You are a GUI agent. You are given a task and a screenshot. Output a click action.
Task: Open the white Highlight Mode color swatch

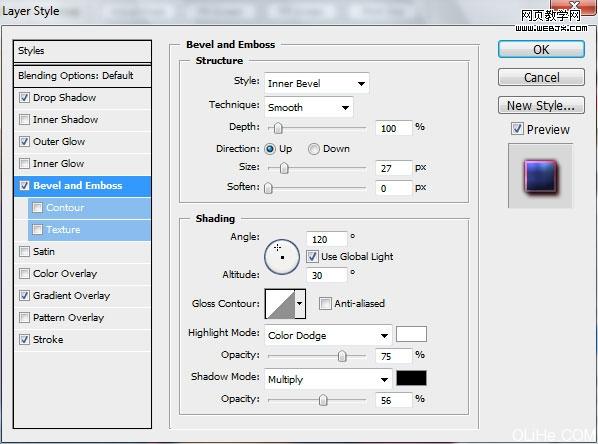click(411, 335)
